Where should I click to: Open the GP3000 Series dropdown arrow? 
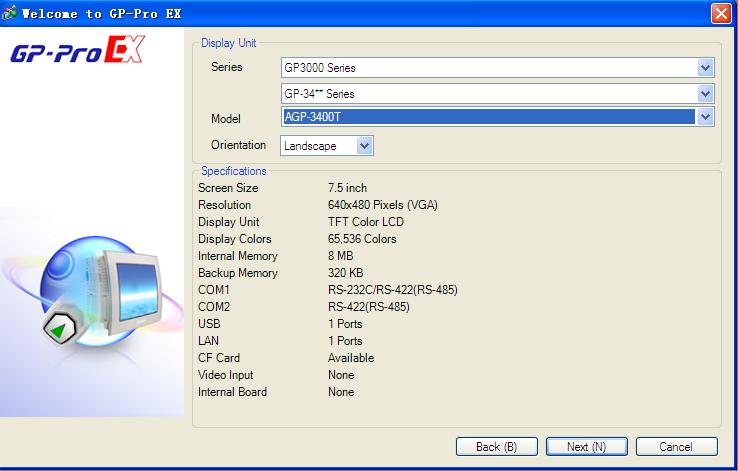pos(706,68)
